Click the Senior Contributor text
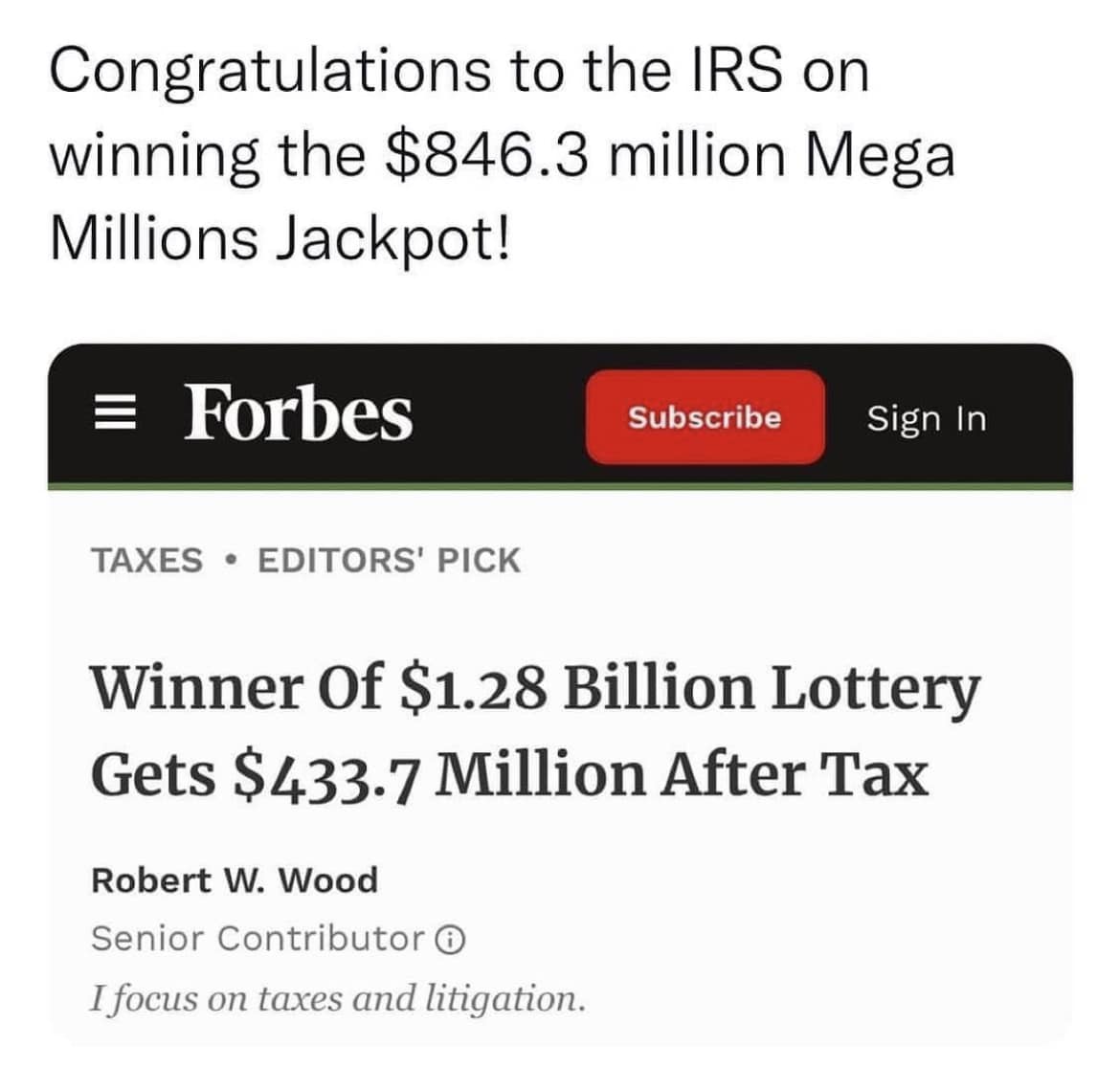1120x1090 pixels. 258,939
